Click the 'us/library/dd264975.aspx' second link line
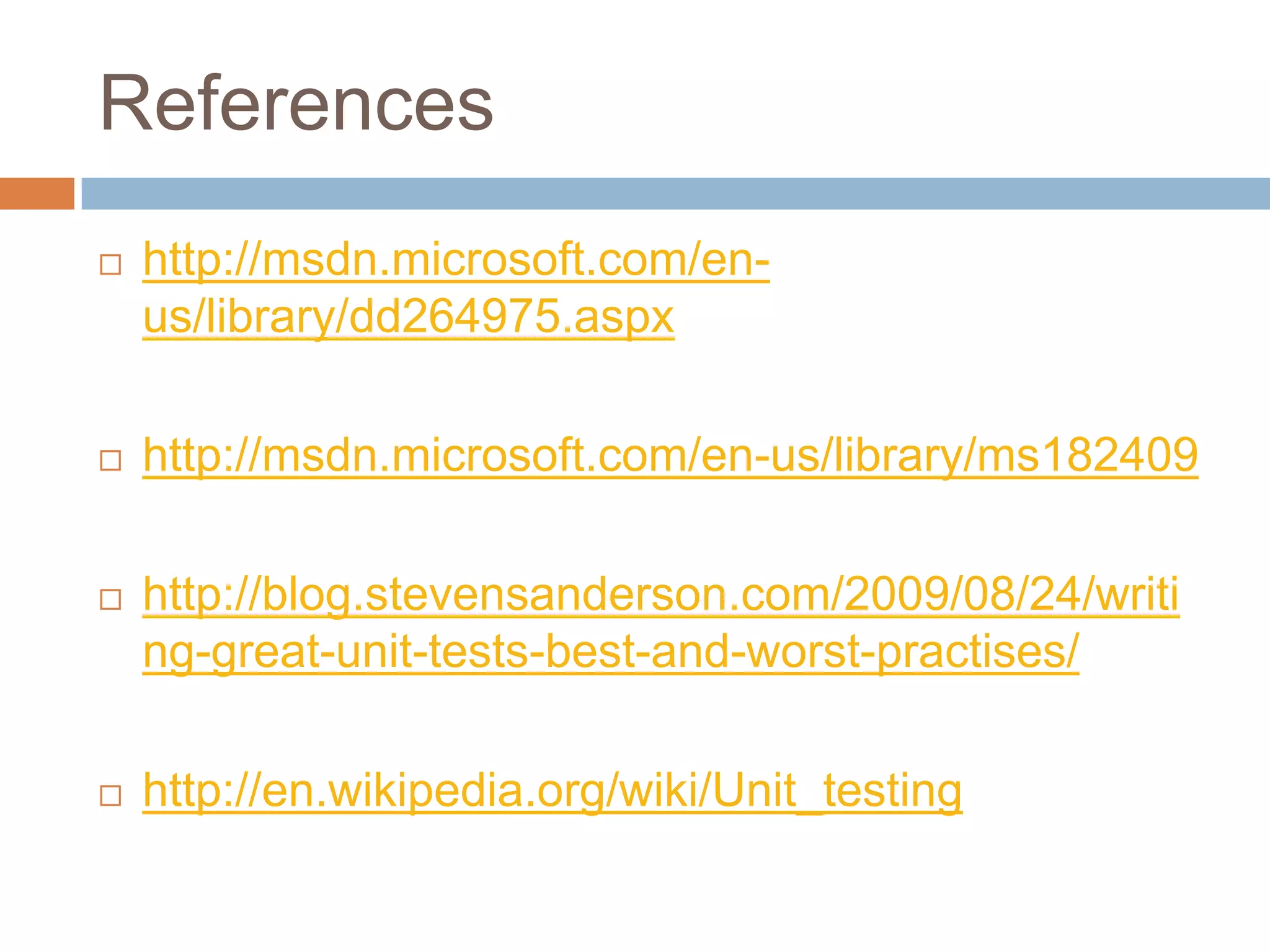 (x=408, y=317)
